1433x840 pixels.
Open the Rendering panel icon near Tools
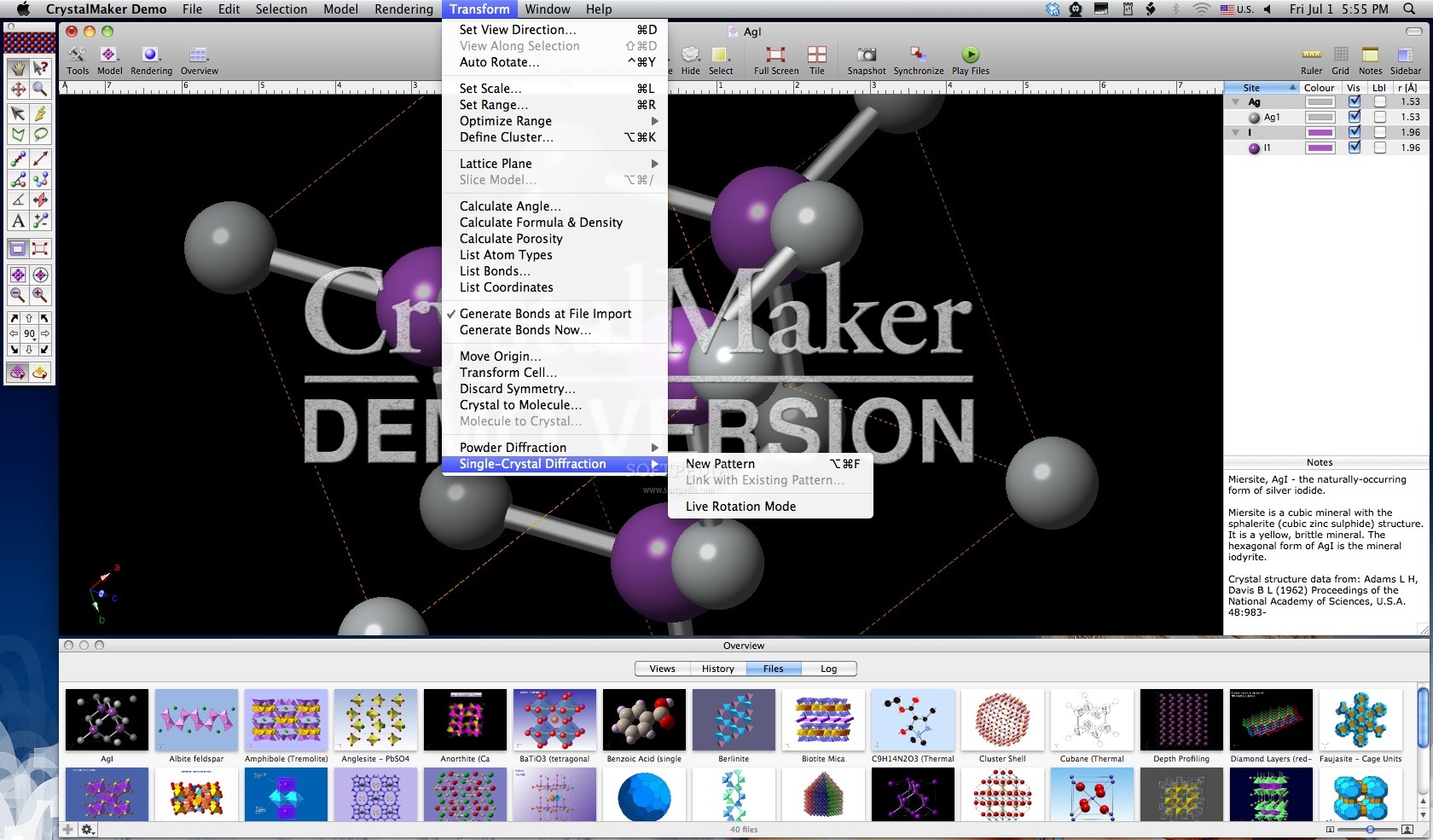coord(151,54)
